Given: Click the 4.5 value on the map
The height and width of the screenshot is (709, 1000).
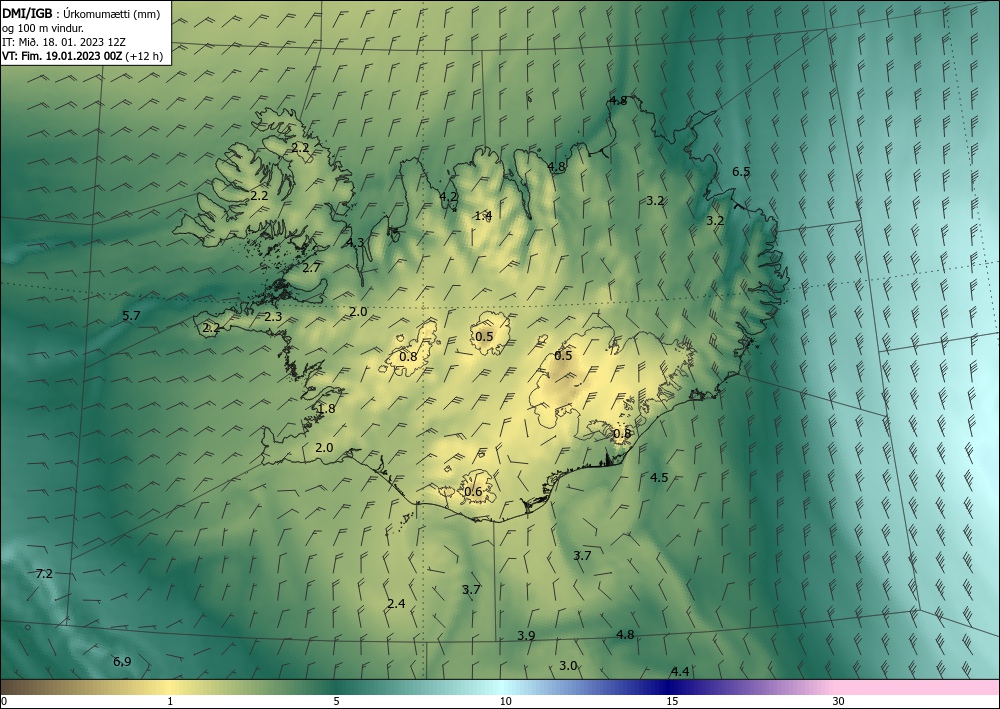Looking at the screenshot, I should tap(659, 478).
